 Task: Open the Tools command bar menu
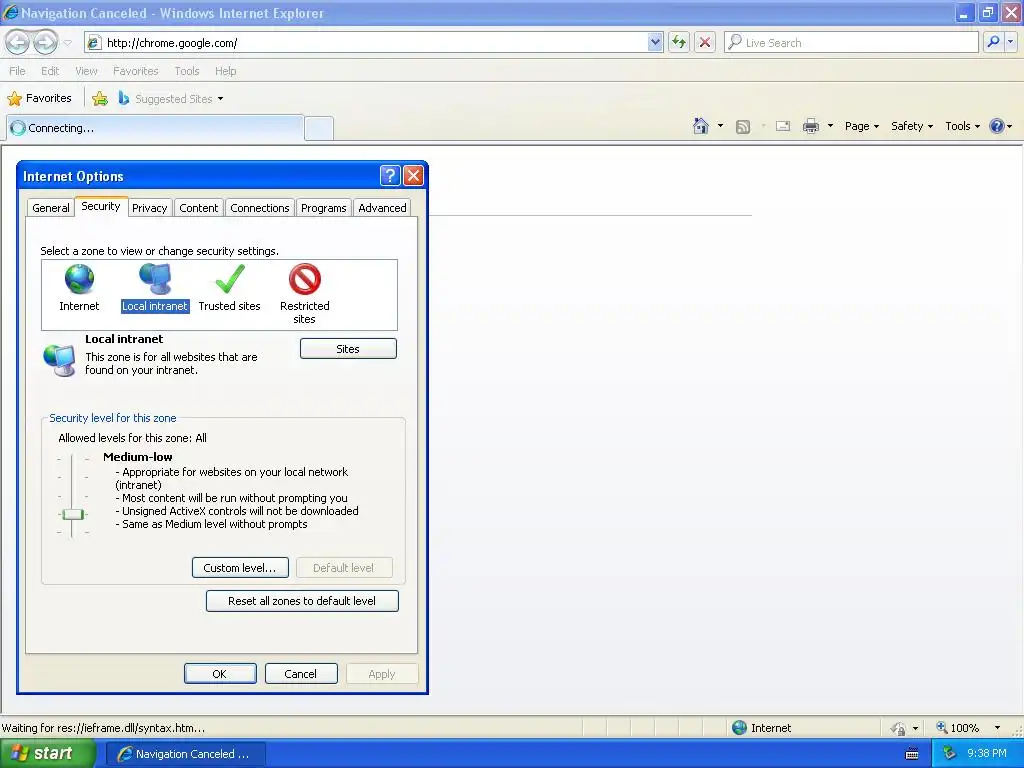(x=962, y=126)
